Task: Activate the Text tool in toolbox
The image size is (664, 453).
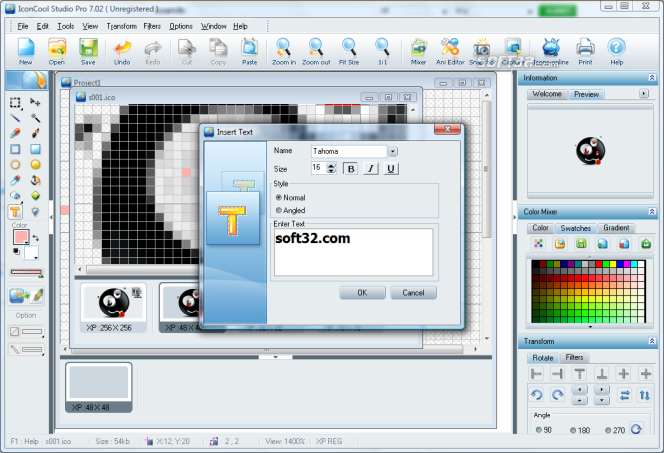Action: click(15, 211)
